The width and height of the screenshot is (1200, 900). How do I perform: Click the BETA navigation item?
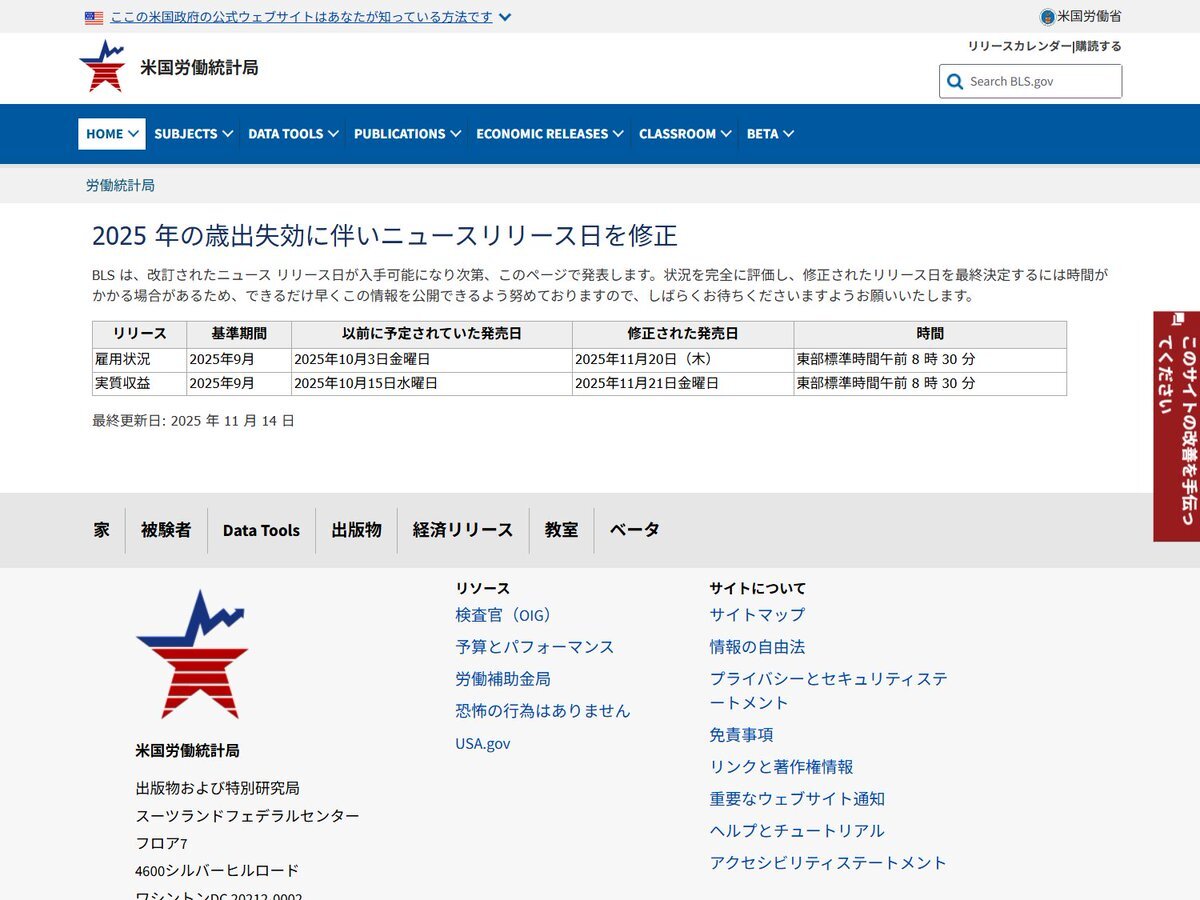(x=770, y=134)
